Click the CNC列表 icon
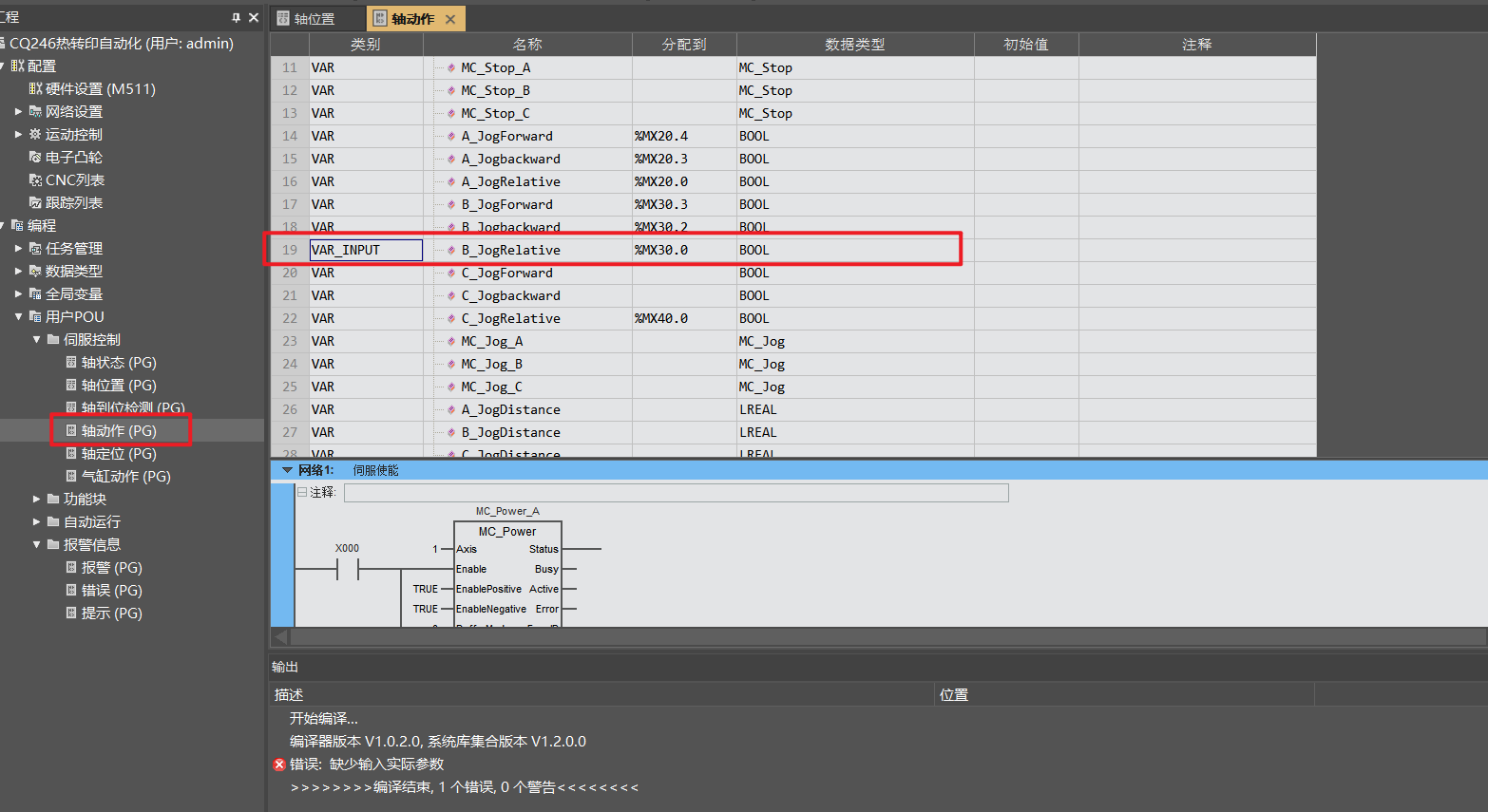The height and width of the screenshot is (812, 1488). tap(35, 180)
